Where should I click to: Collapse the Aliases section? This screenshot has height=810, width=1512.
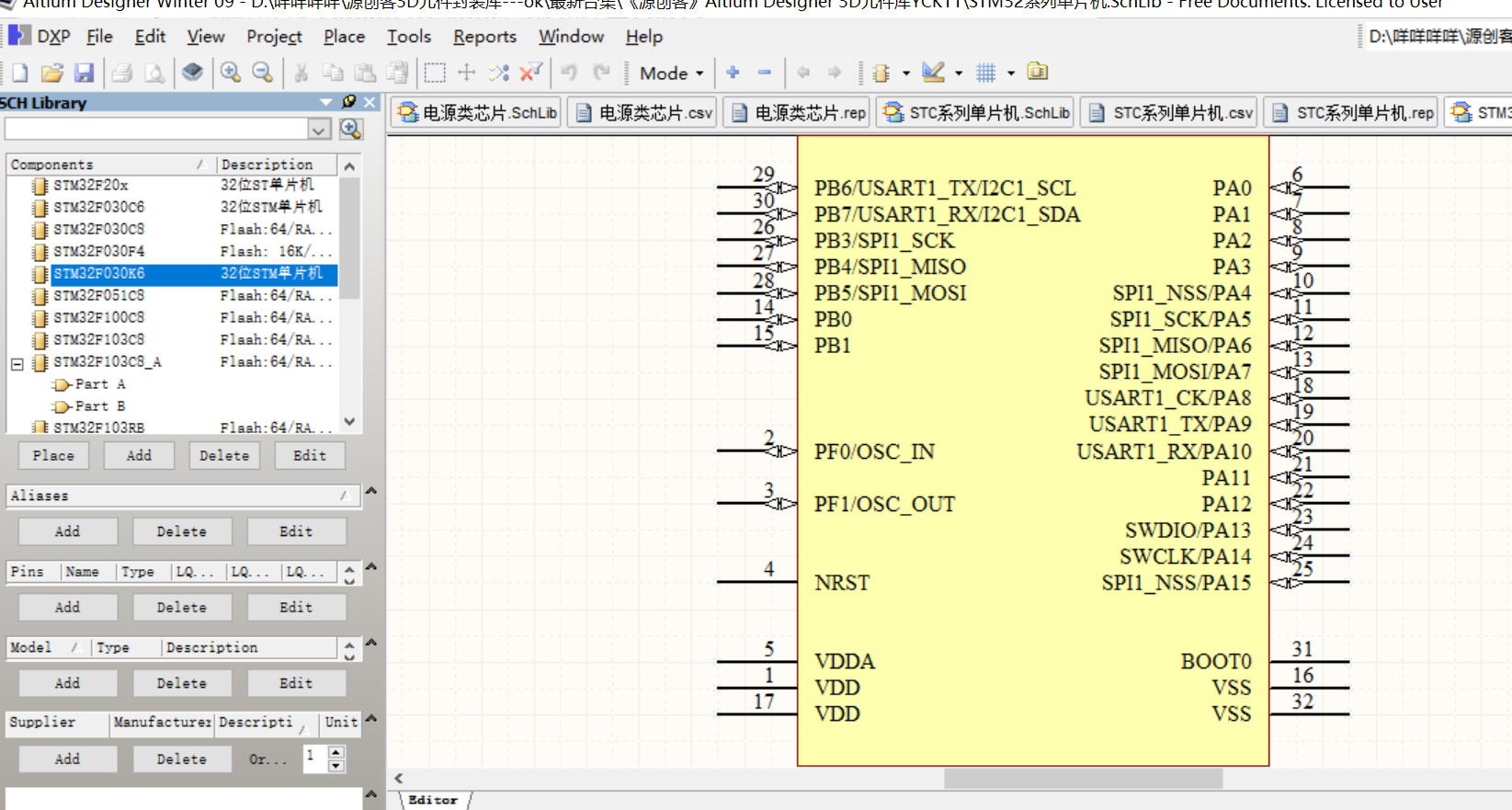tap(371, 492)
